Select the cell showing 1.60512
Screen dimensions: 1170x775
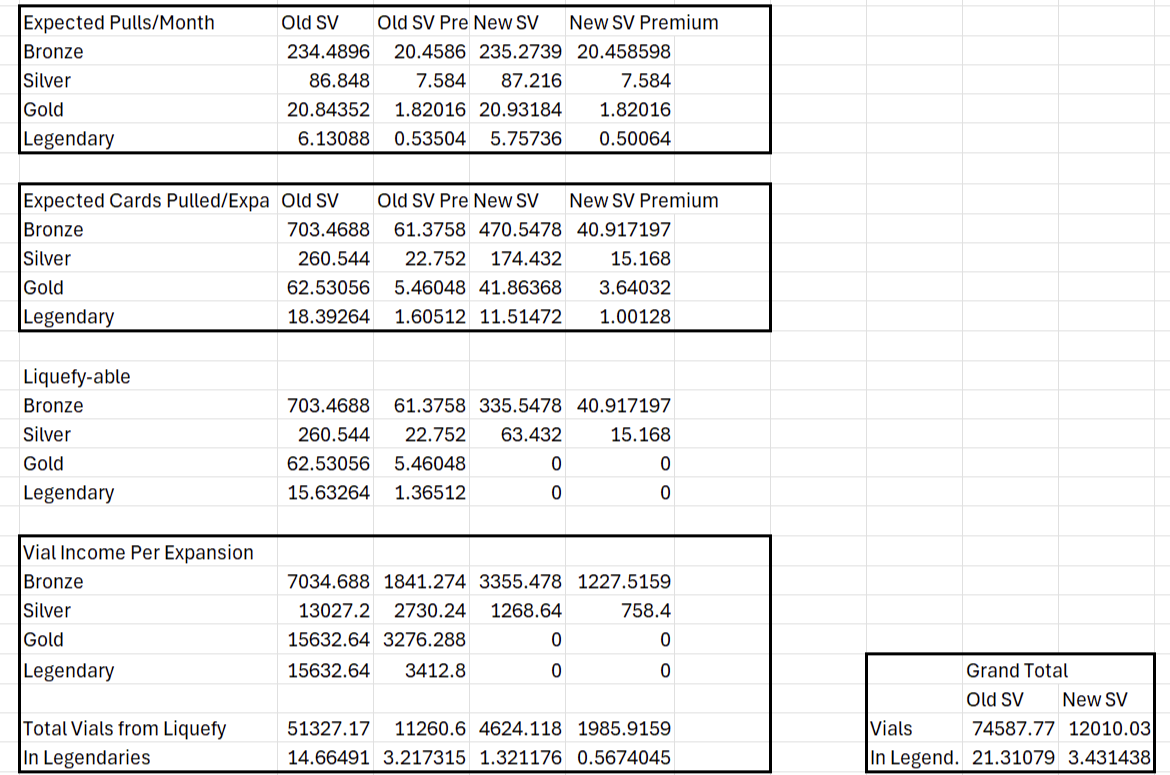coord(422,318)
